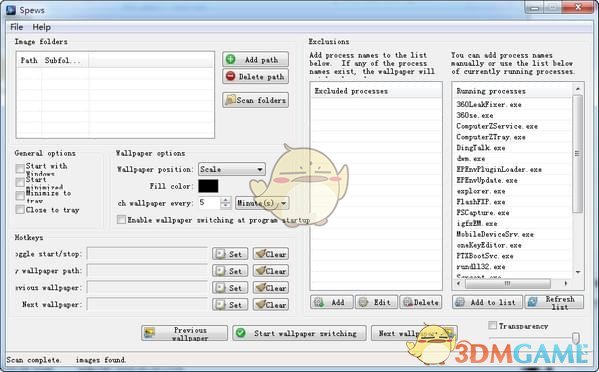This screenshot has height=372, width=599.
Task: Select ComputerZService.exe process
Action: pyautogui.click(x=497, y=126)
